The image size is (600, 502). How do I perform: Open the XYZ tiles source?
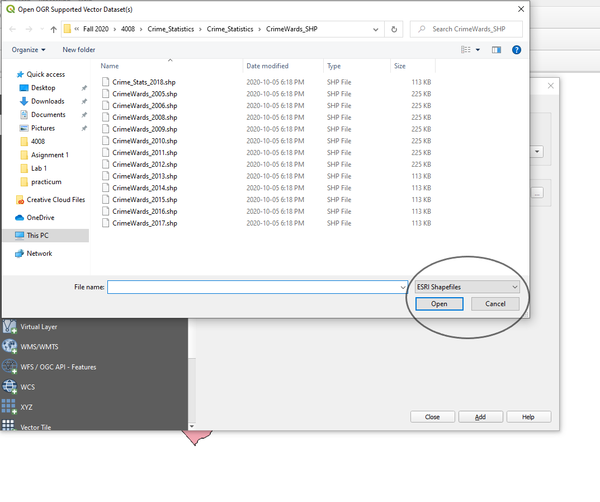(10, 407)
